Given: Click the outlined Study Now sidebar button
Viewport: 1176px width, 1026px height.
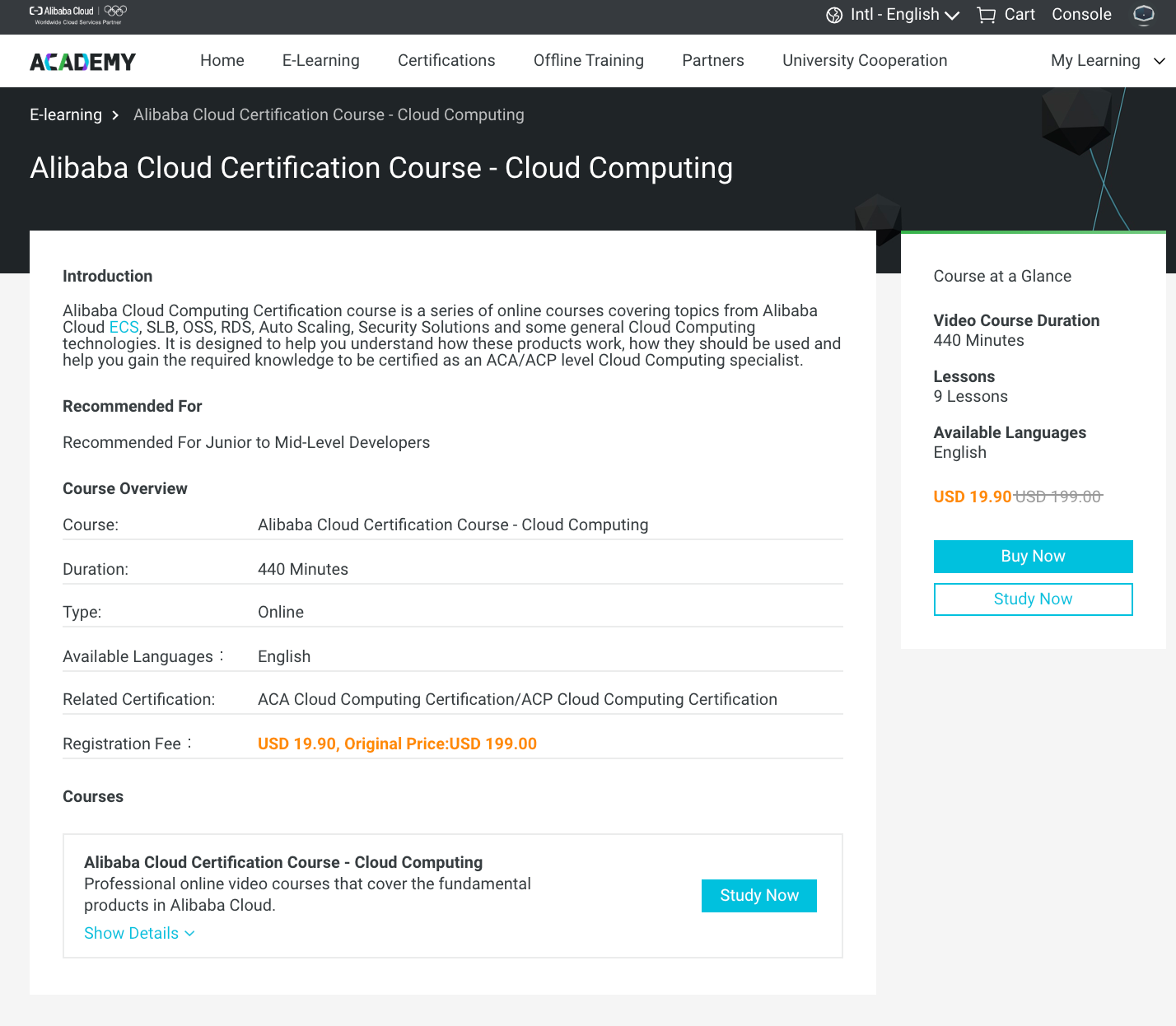Looking at the screenshot, I should coord(1033,599).
